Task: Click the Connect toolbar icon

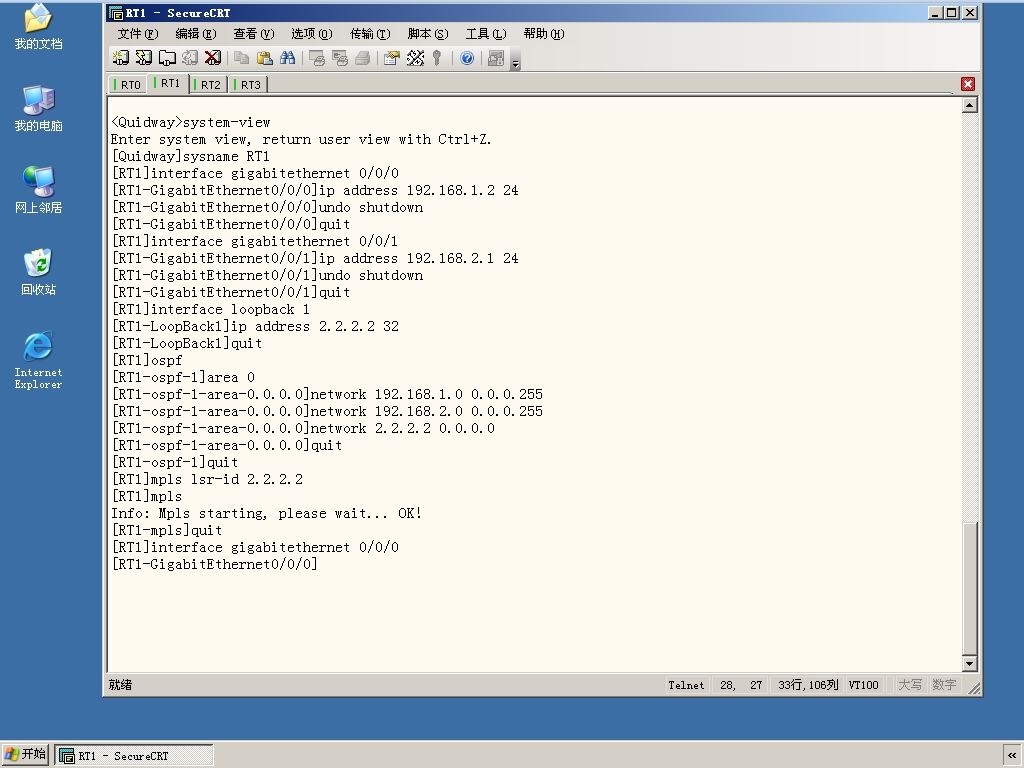Action: (121, 58)
